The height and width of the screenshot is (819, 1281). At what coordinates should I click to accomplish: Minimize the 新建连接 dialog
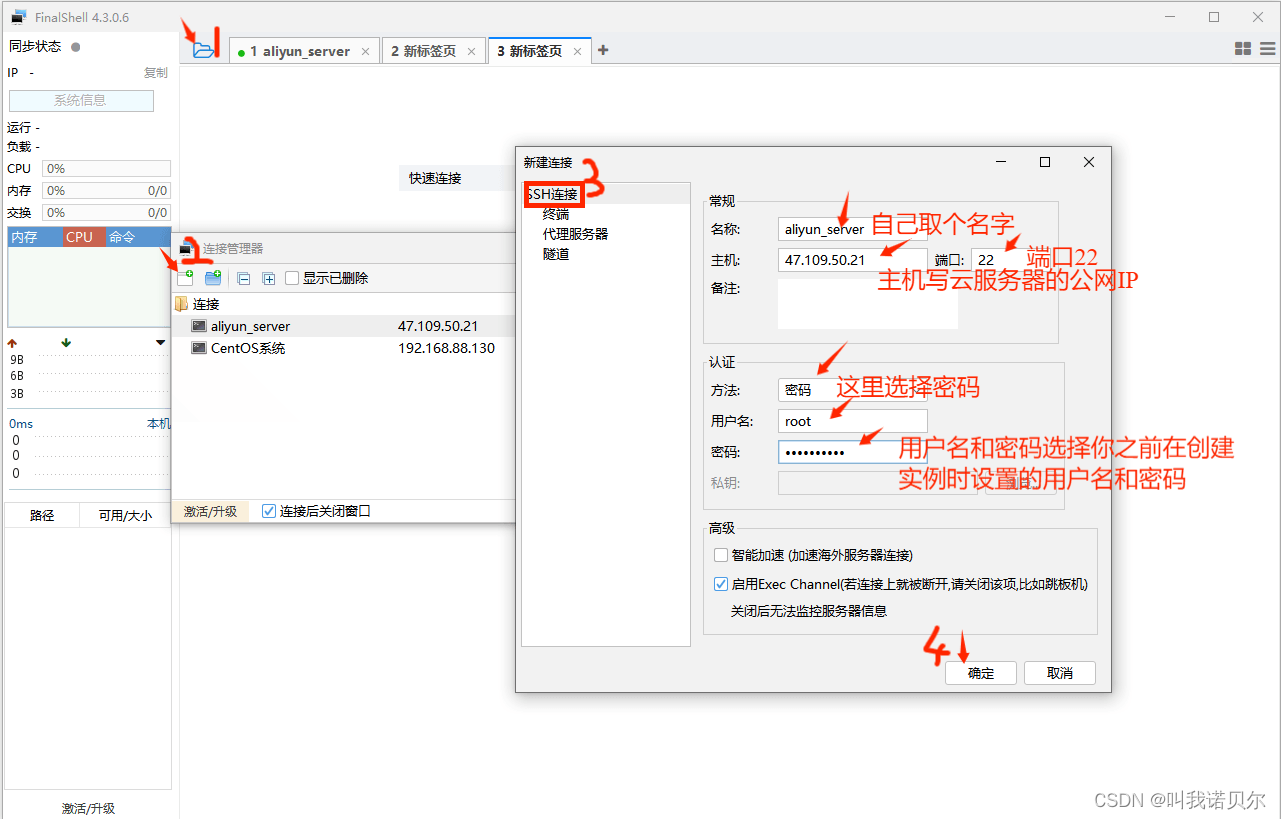(1000, 162)
